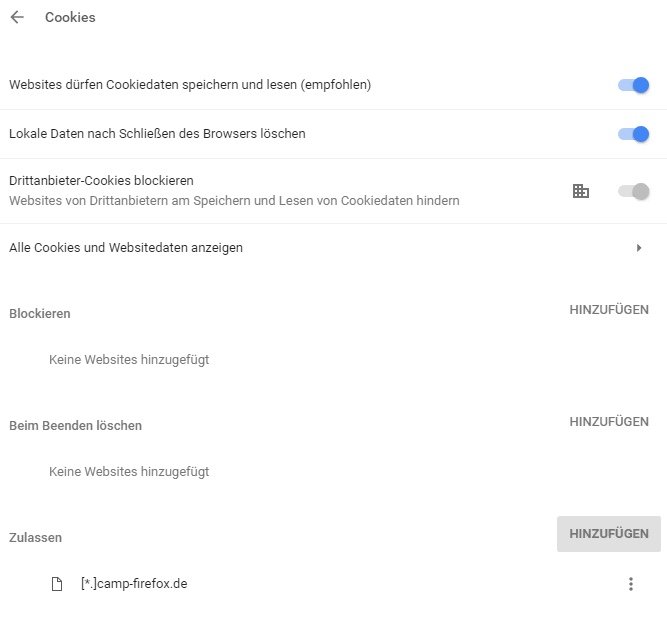Turn off deleting local data on browser close

coord(634,134)
